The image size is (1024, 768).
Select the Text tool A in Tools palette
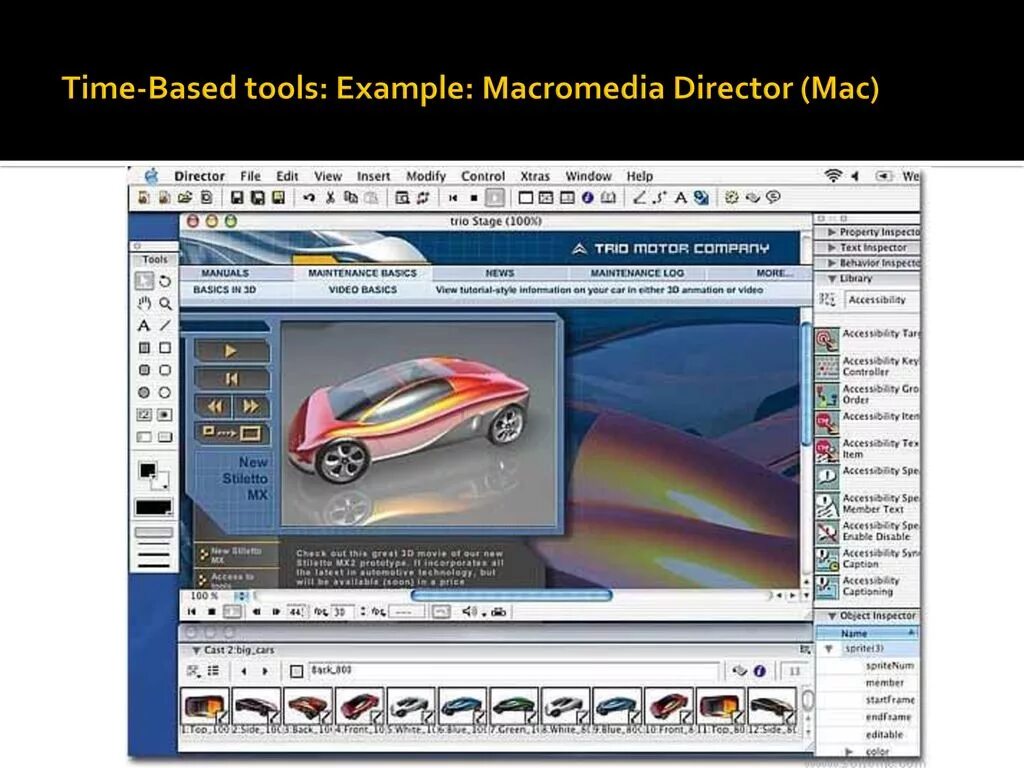[x=144, y=325]
